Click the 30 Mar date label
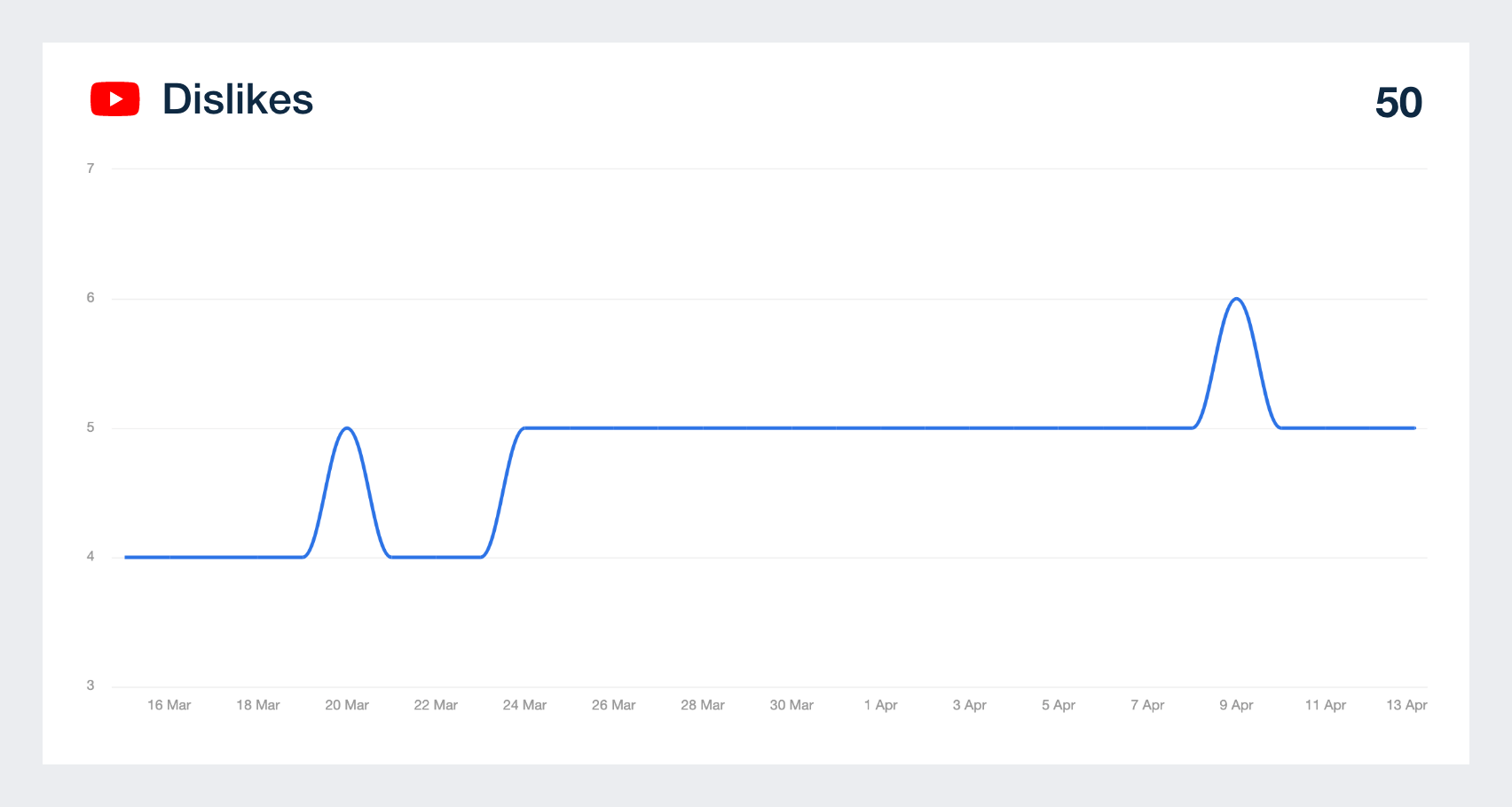1512x807 pixels. coord(791,705)
